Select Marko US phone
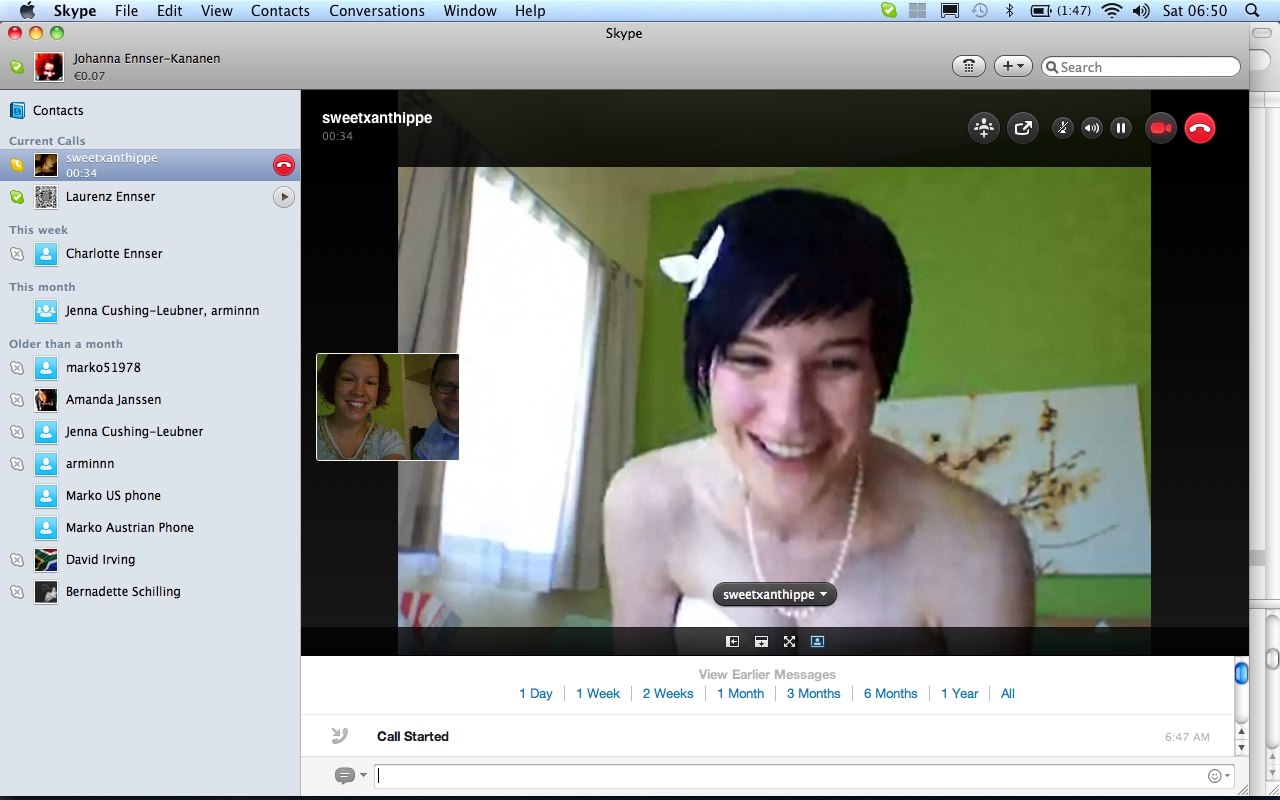This screenshot has height=800, width=1280. pyautogui.click(x=150, y=496)
